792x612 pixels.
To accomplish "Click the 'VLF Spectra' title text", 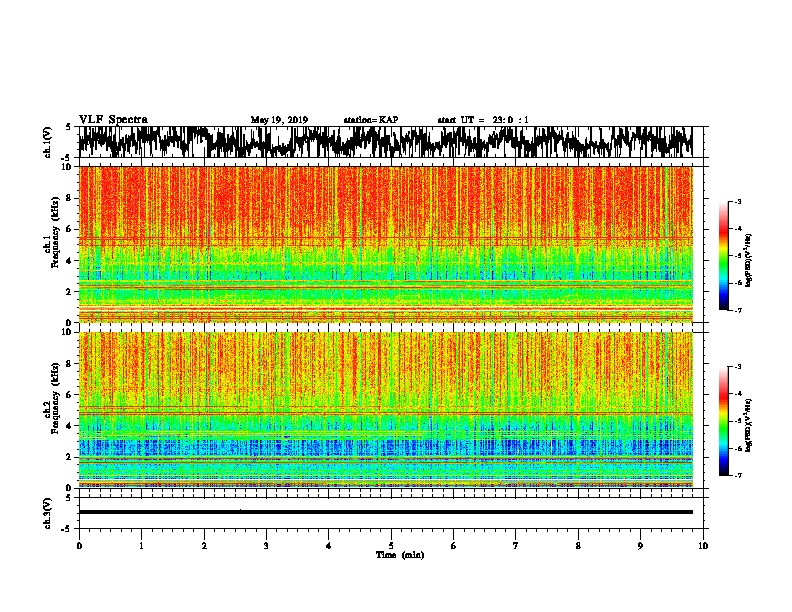I will [x=113, y=120].
